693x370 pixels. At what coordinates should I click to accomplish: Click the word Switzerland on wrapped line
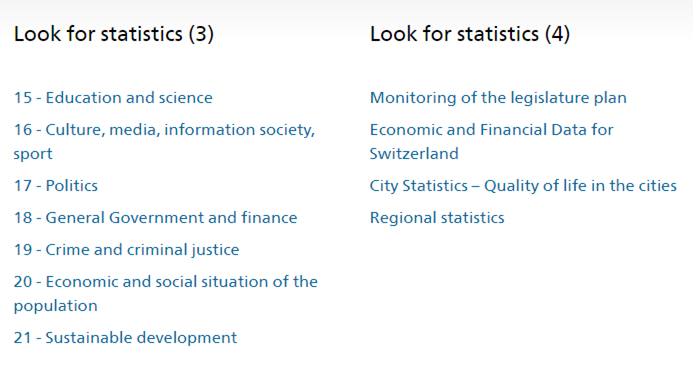coord(414,153)
